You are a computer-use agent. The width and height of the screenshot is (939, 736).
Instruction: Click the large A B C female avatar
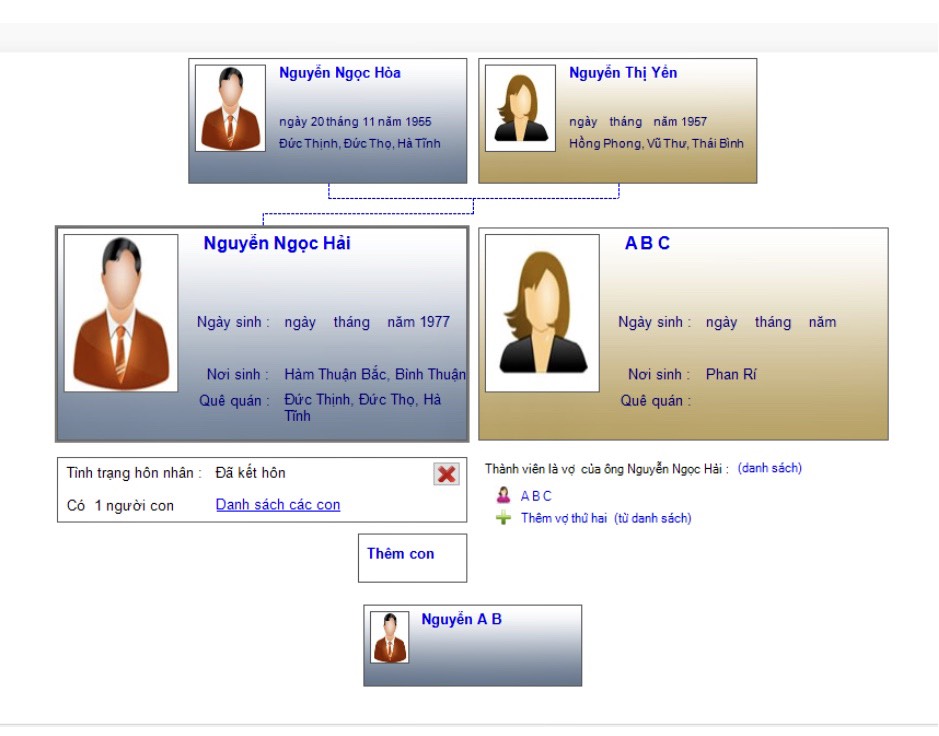click(x=543, y=313)
